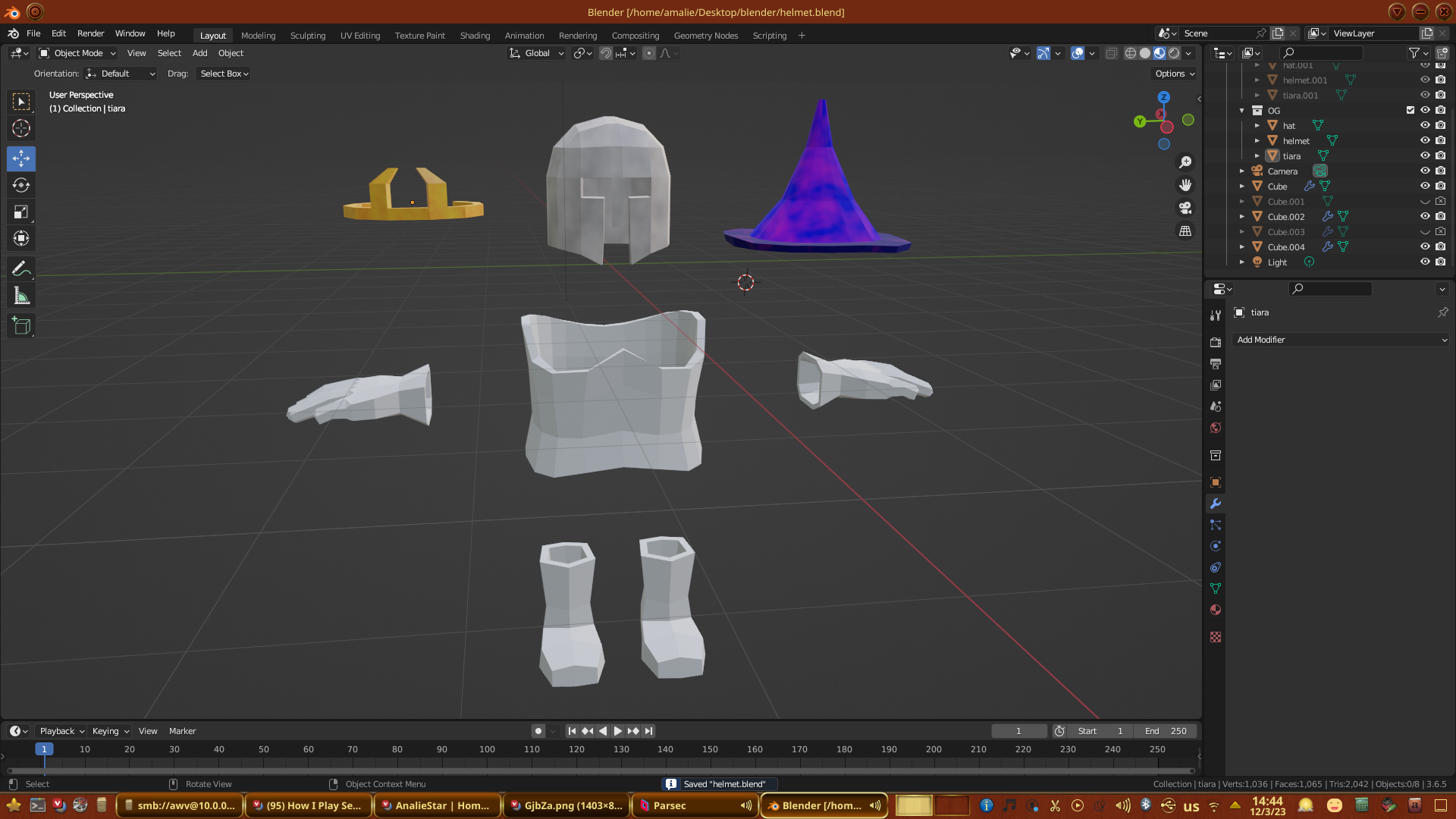
Task: Open the Object Mode dropdown
Action: pyautogui.click(x=77, y=53)
